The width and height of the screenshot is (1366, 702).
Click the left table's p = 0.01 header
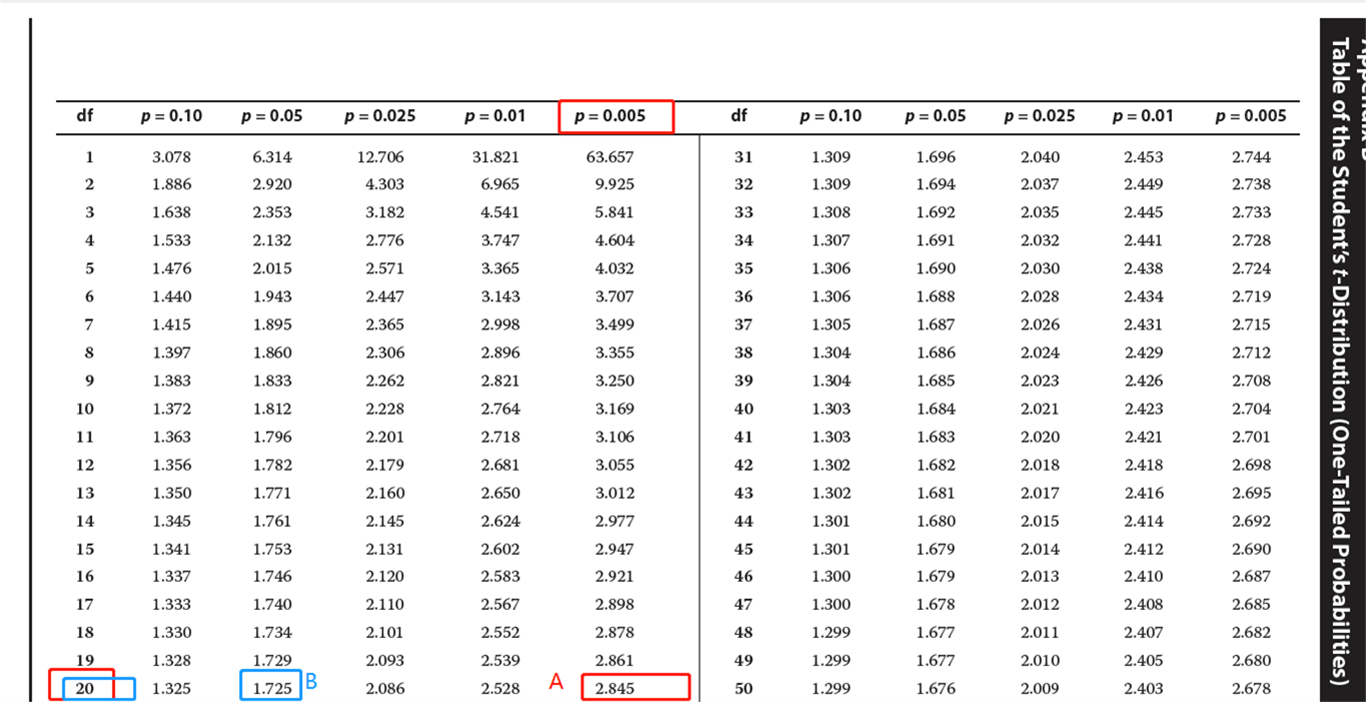pyautogui.click(x=495, y=116)
